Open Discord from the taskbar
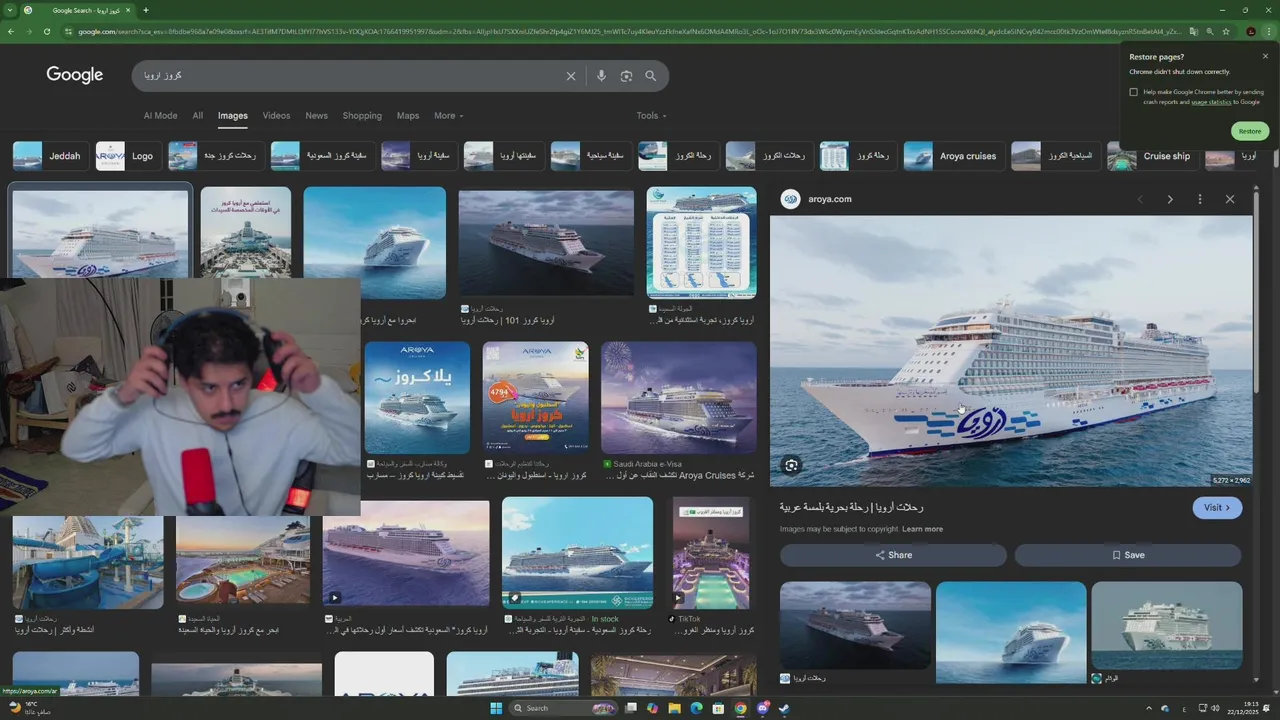This screenshot has height=720, width=1280. pyautogui.click(x=762, y=708)
